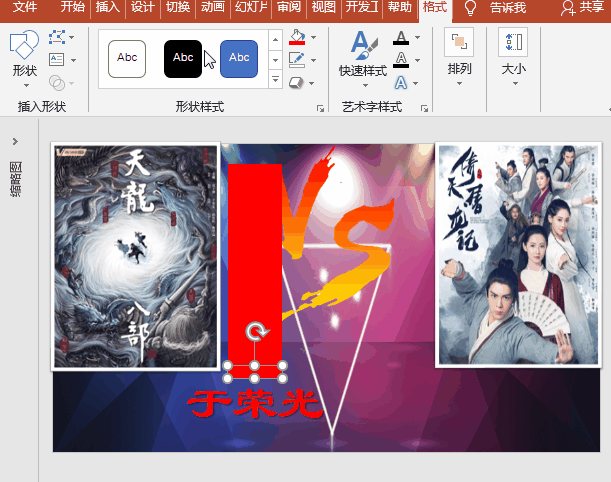This screenshot has width=611, height=482.
Task: Switch to Review (审阅) tab
Action: [x=289, y=7]
